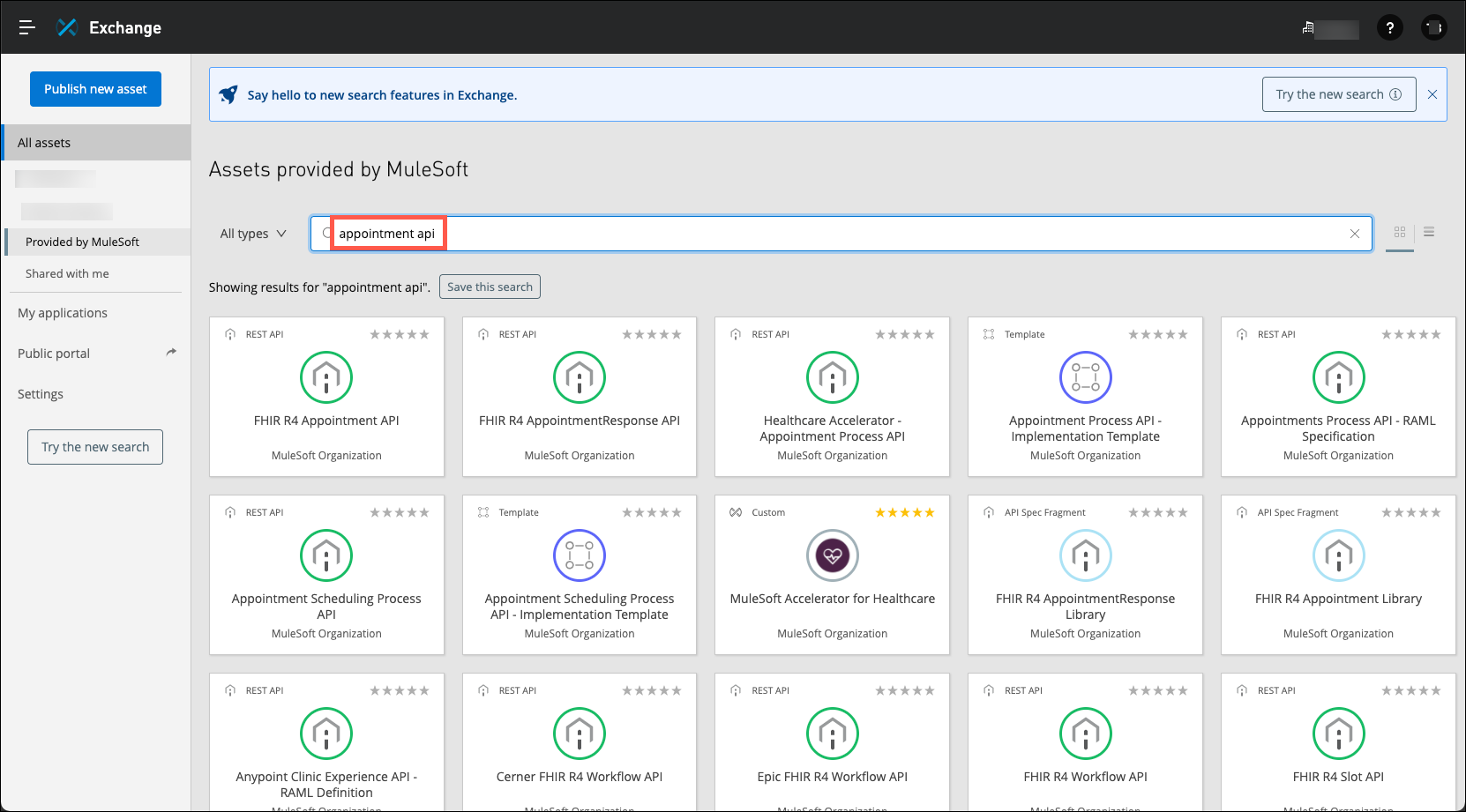Click the Assets provided by MuleSoft heading
This screenshot has width=1466, height=812.
tap(339, 169)
